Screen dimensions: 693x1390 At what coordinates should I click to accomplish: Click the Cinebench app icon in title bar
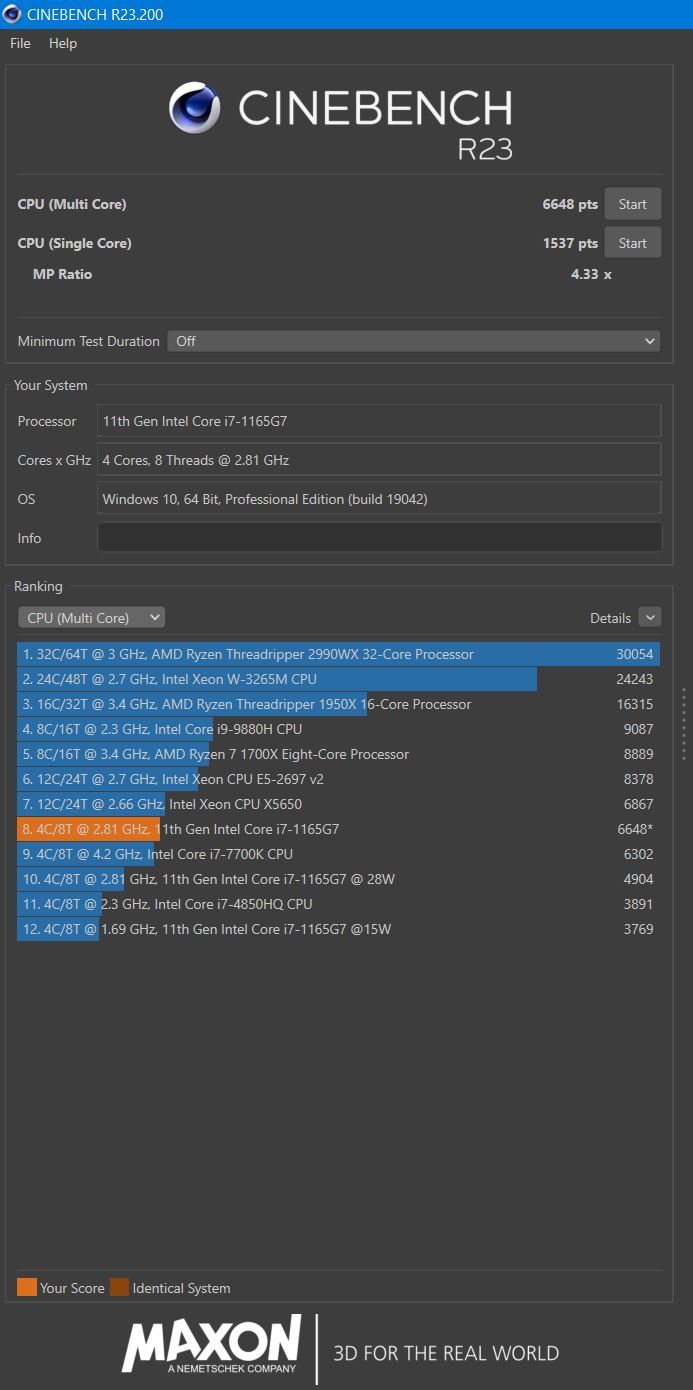[12, 14]
